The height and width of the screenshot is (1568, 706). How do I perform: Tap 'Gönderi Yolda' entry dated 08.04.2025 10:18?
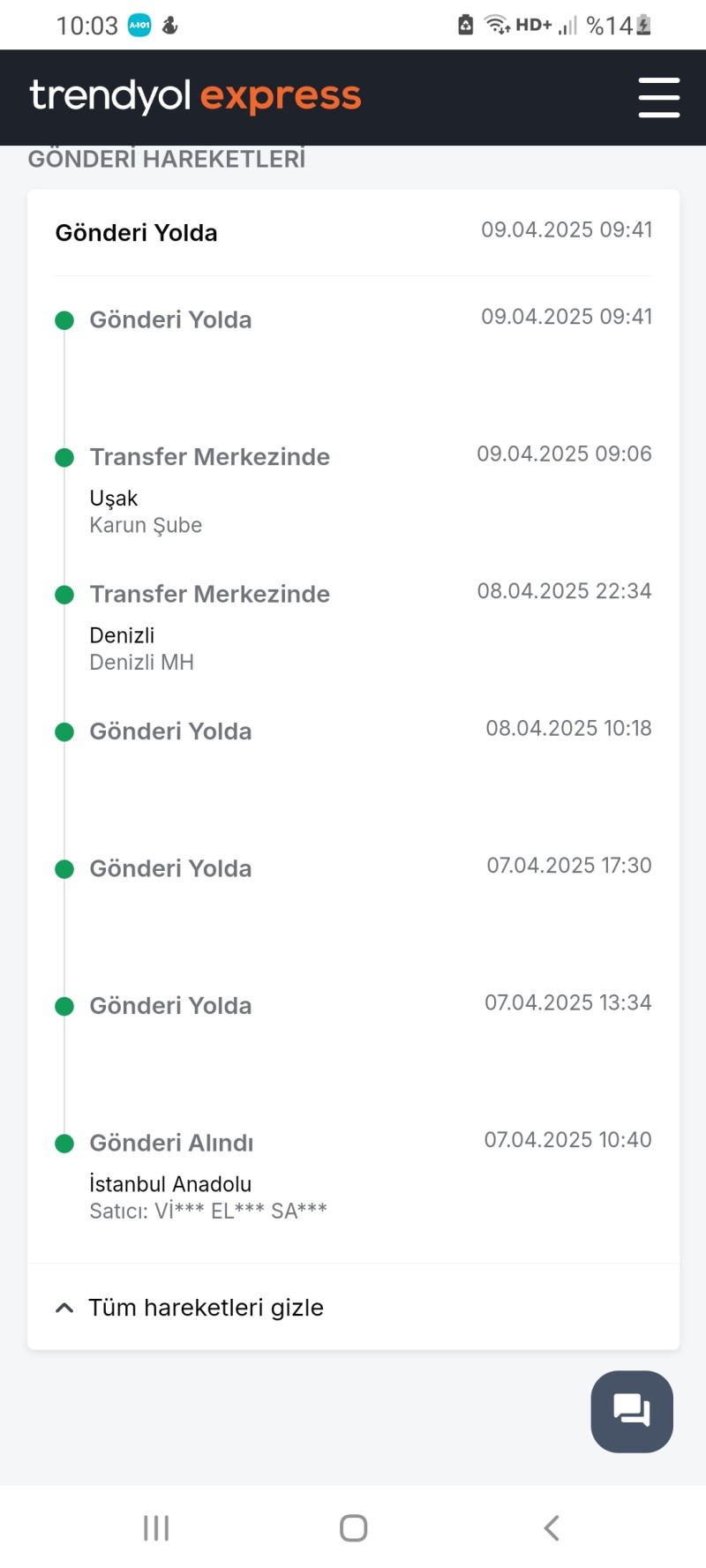[353, 731]
